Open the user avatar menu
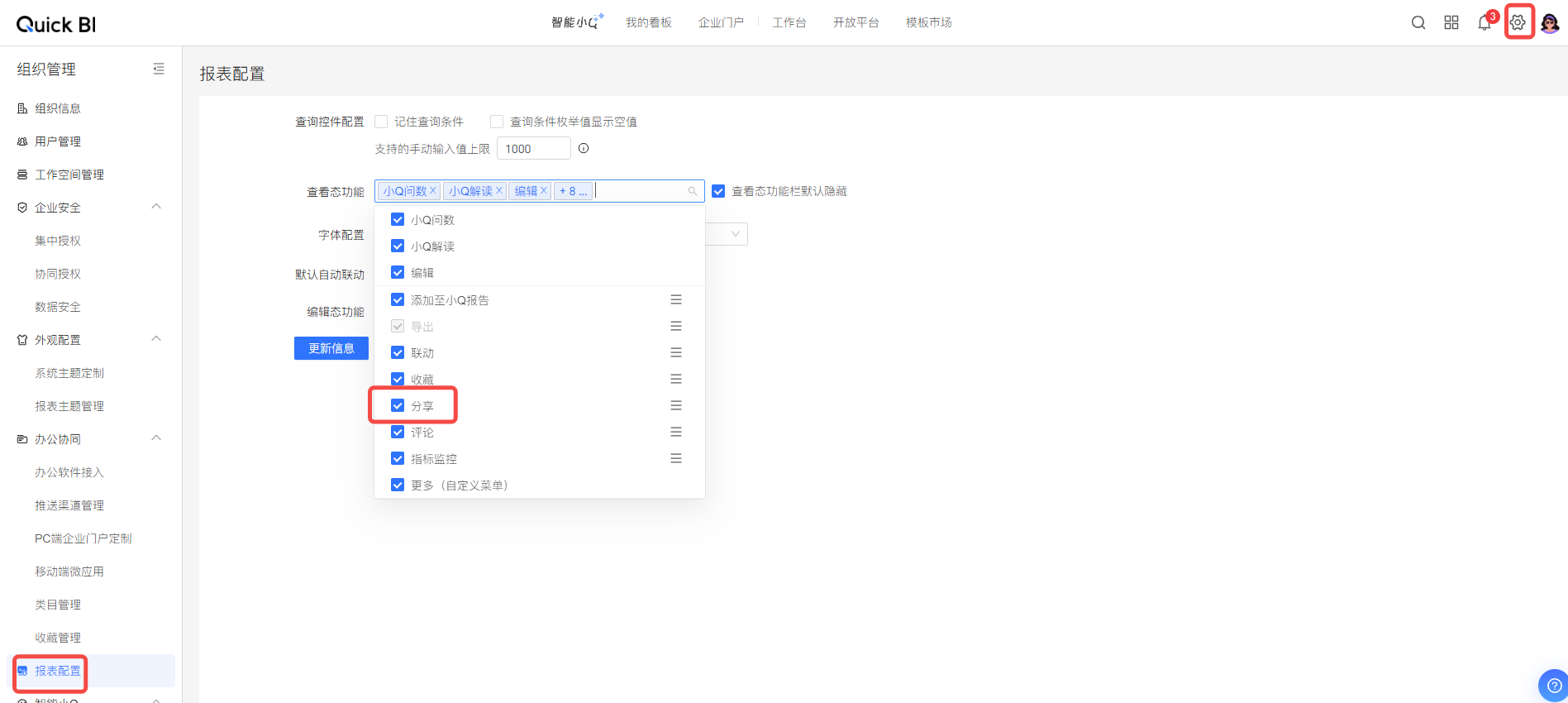Screen dimensions: 1568x703 (x=1550, y=23)
